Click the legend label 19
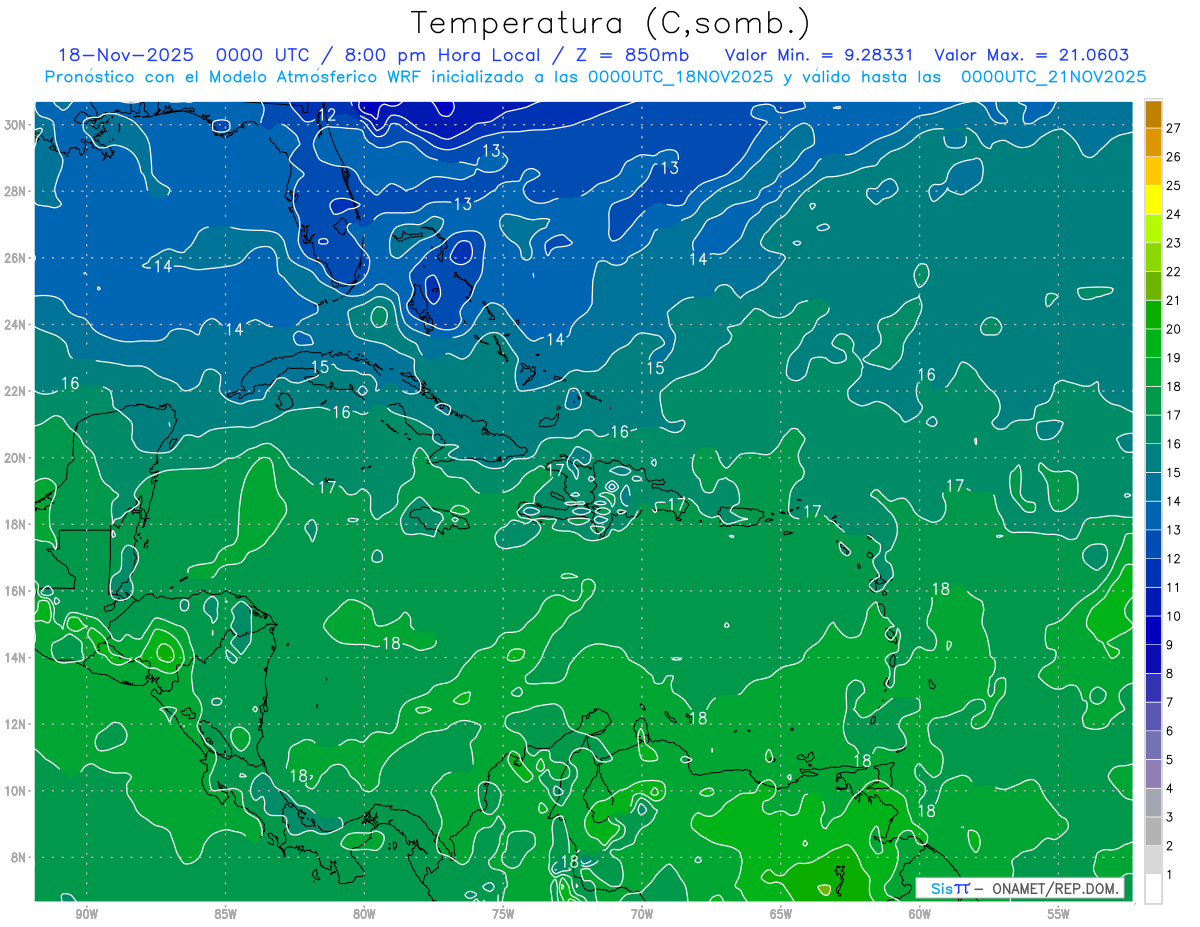 click(1173, 358)
